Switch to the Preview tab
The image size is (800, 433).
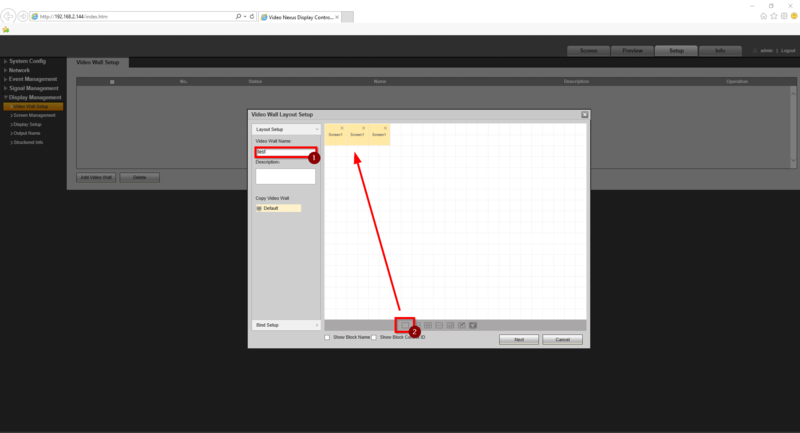(x=632, y=50)
